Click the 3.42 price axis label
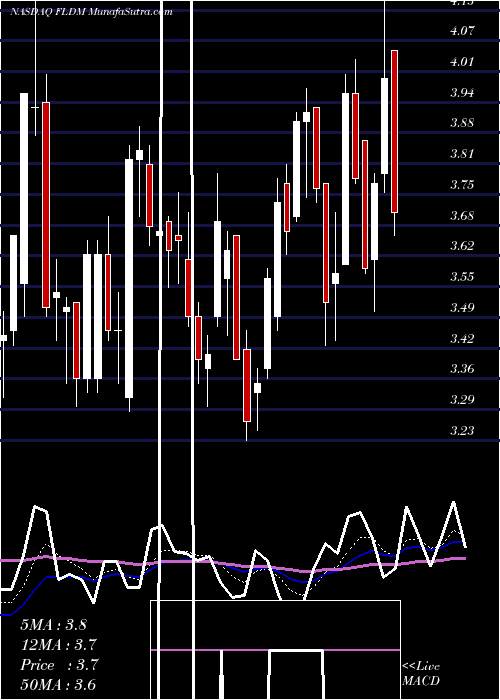 462,338
